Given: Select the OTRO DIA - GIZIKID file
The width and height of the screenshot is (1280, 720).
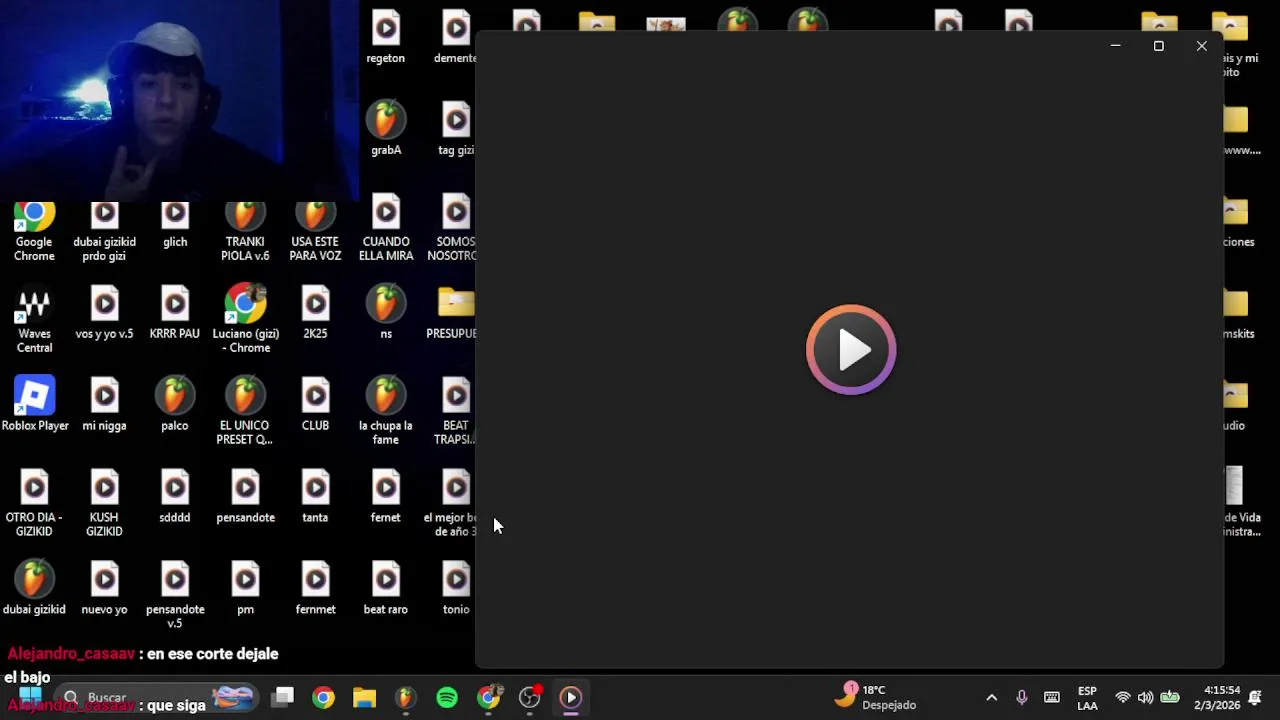Looking at the screenshot, I should coord(34,504).
